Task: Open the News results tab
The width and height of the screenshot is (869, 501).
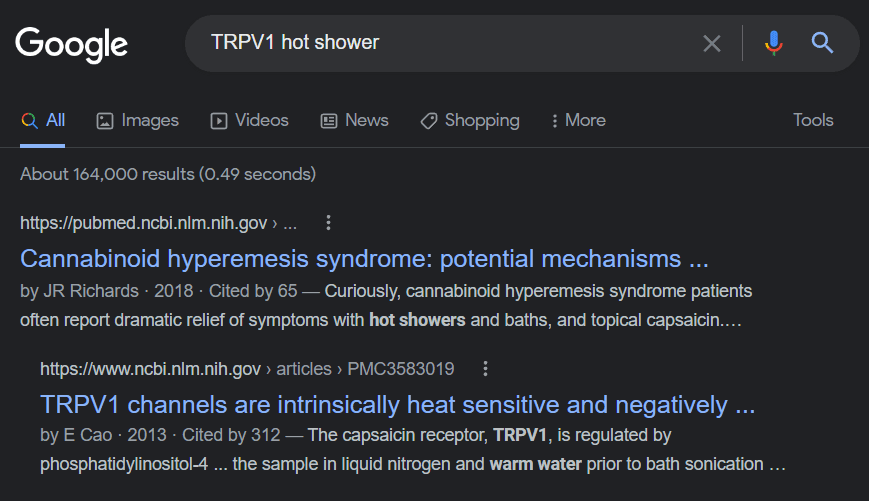Action: [355, 120]
